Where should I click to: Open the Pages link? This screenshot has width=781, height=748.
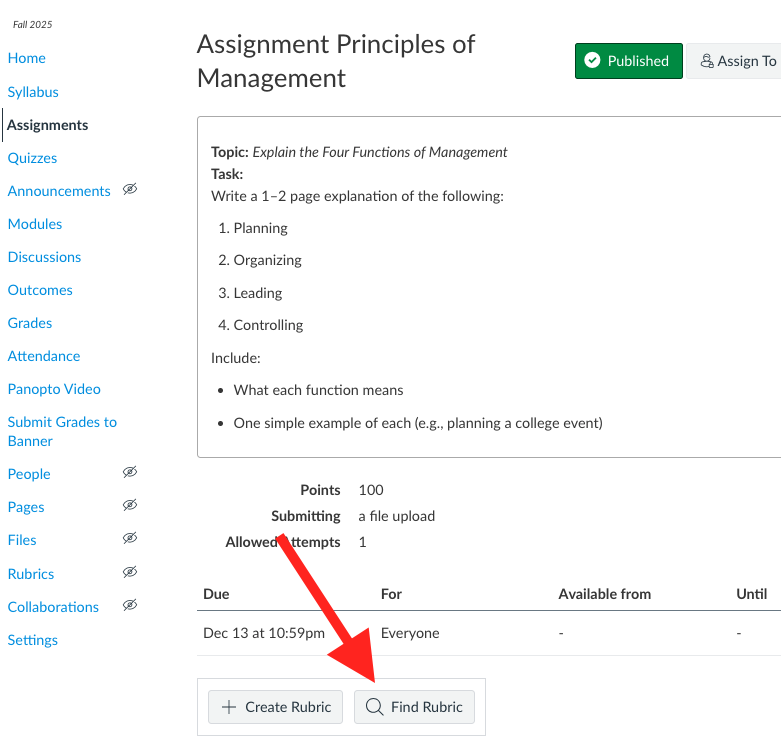[x=26, y=507]
